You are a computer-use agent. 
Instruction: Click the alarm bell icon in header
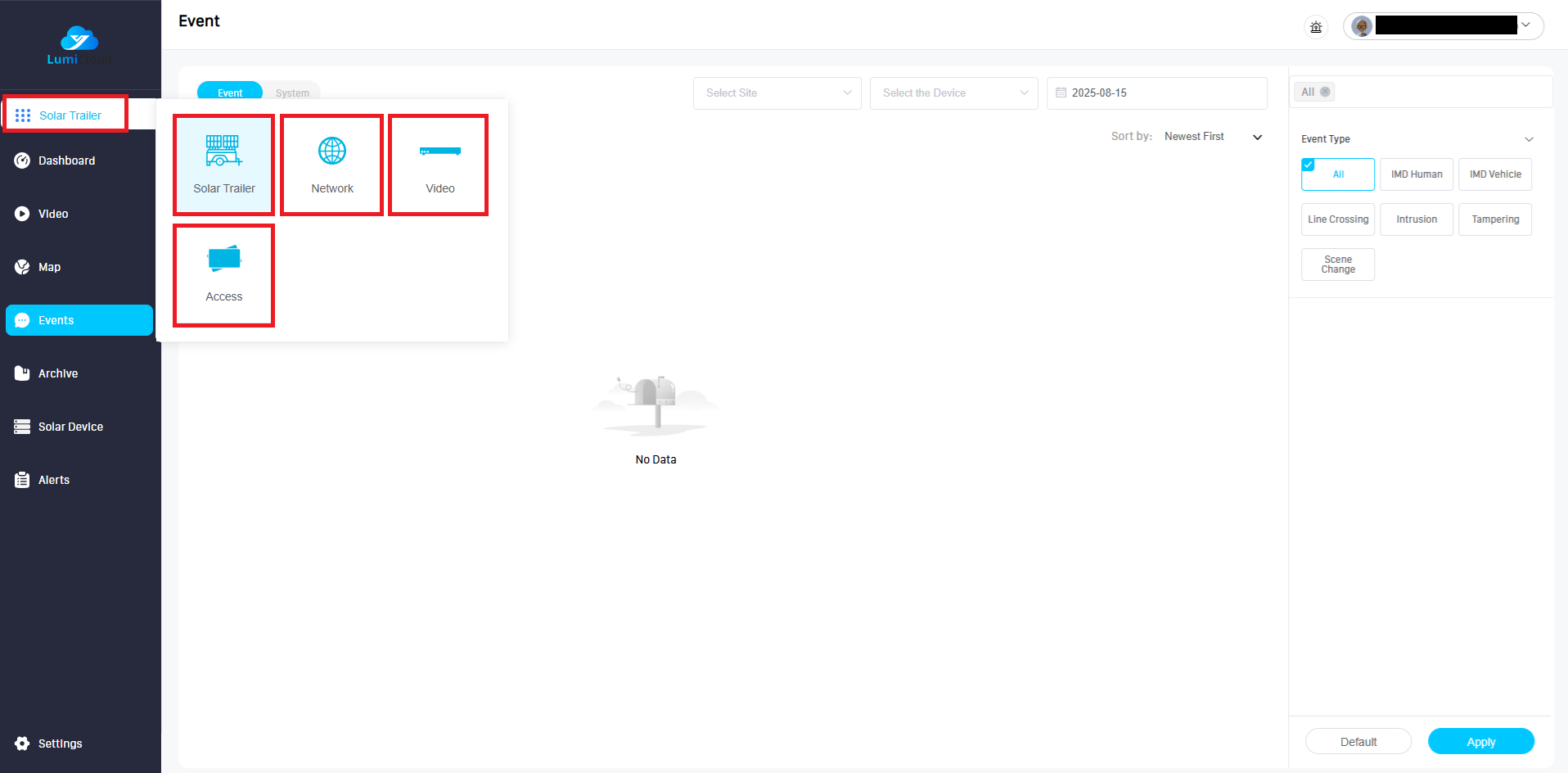(1316, 27)
